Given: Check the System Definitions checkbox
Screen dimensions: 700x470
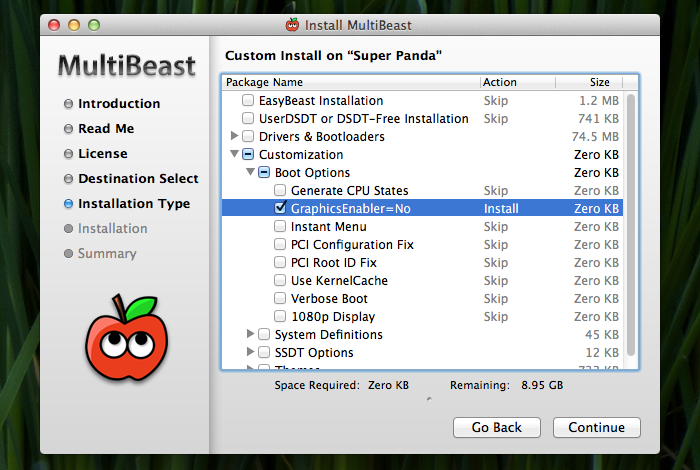Looking at the screenshot, I should point(264,334).
